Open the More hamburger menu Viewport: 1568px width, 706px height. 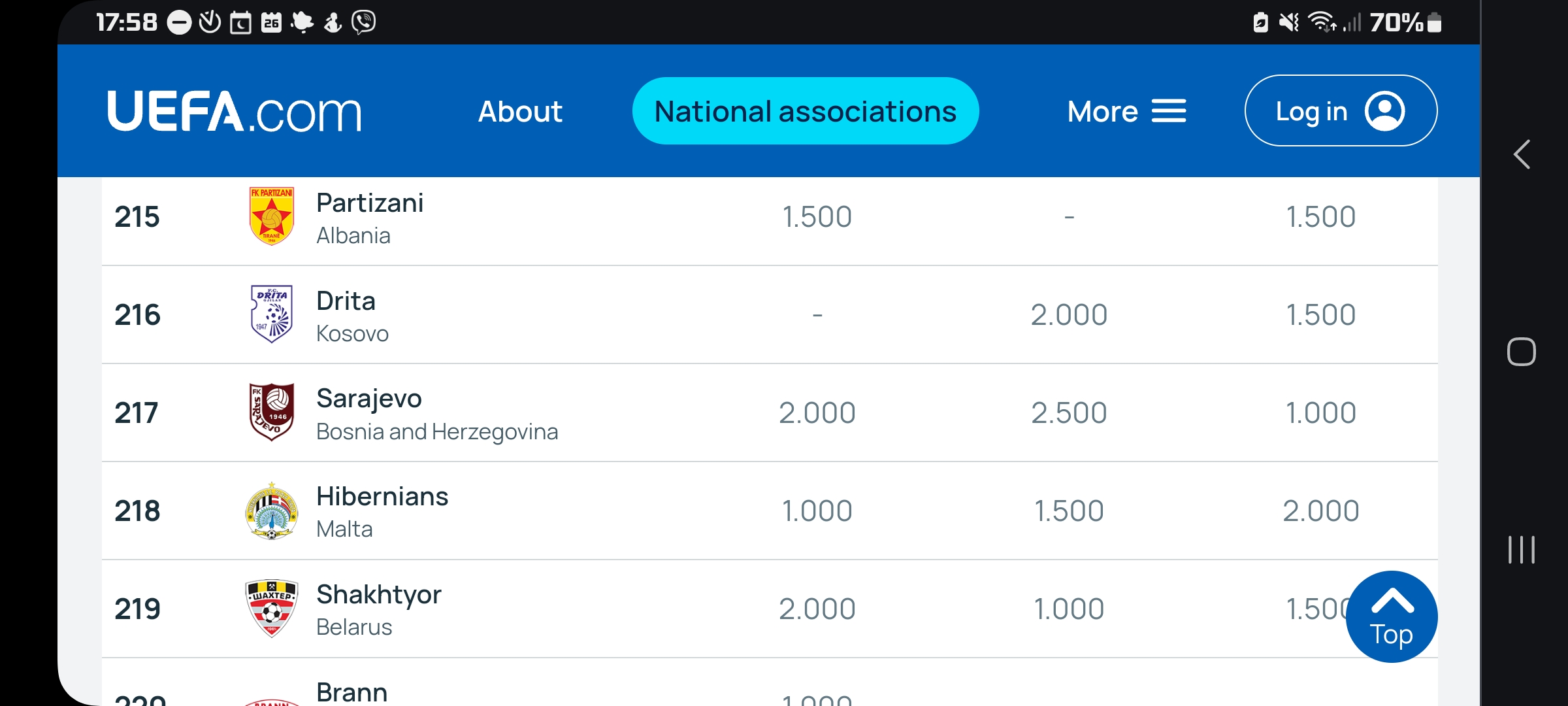(x=1126, y=111)
